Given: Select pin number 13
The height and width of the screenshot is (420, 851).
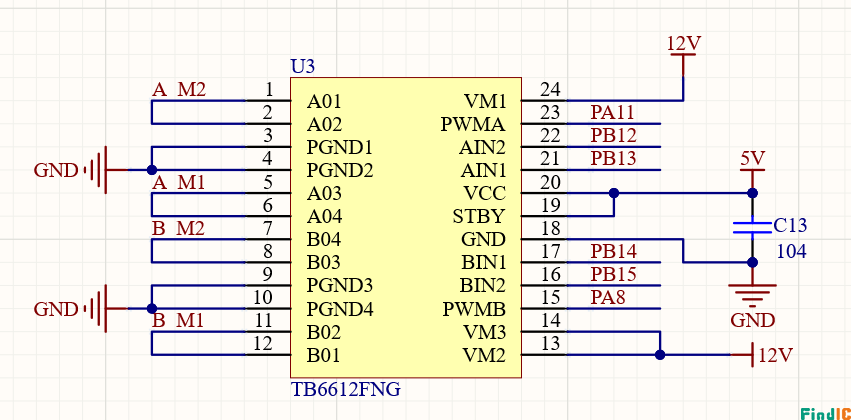Looking at the screenshot, I should coord(550,344).
